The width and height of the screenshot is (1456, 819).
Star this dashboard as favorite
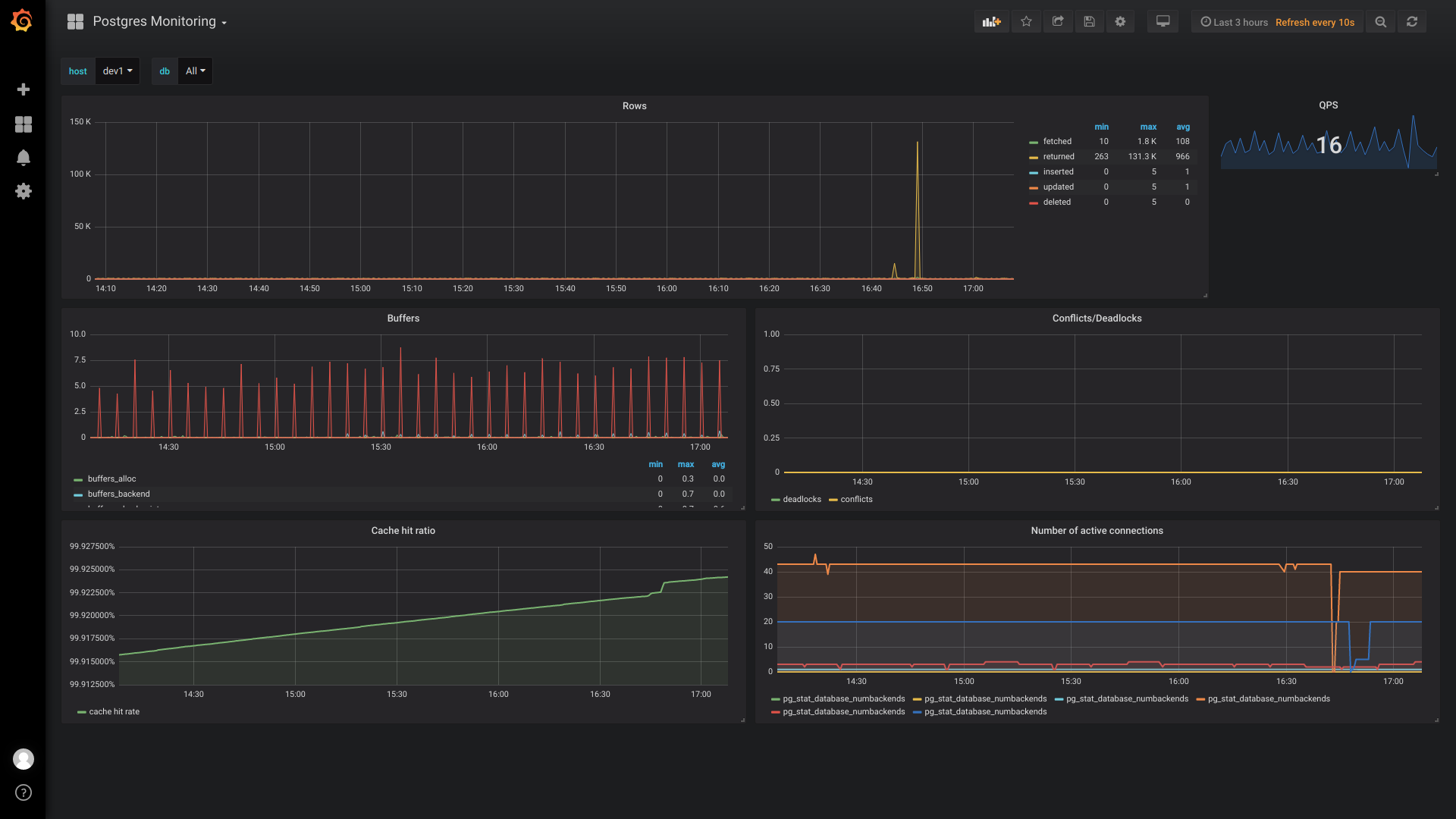point(1026,22)
